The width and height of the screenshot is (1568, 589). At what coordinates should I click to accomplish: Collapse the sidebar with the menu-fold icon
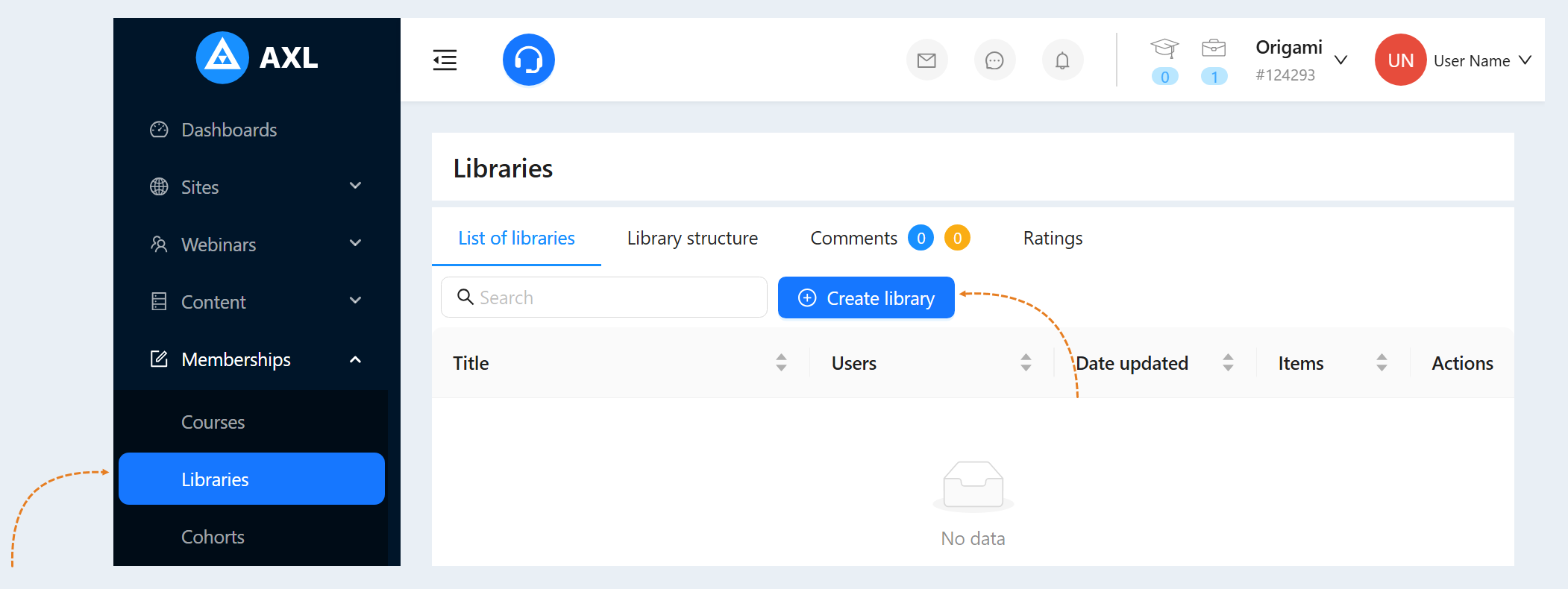[445, 60]
